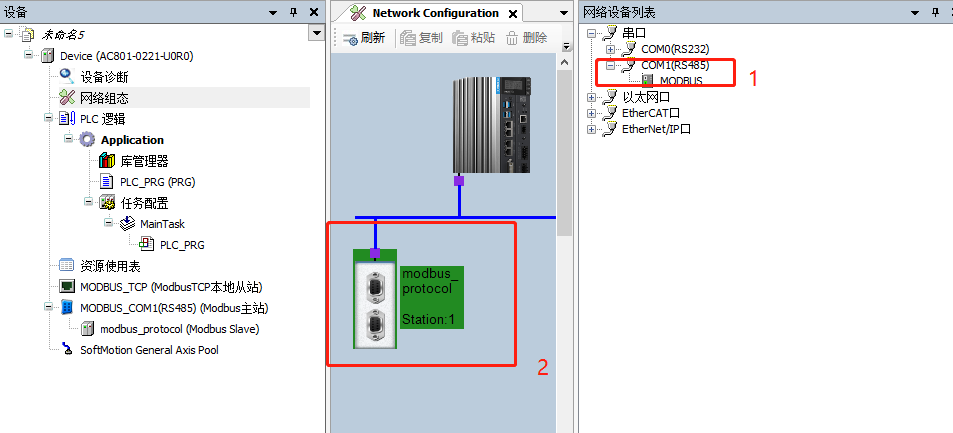Switch to the Network Configuration tab
Viewport: 953px width, 433px height.
click(x=434, y=13)
